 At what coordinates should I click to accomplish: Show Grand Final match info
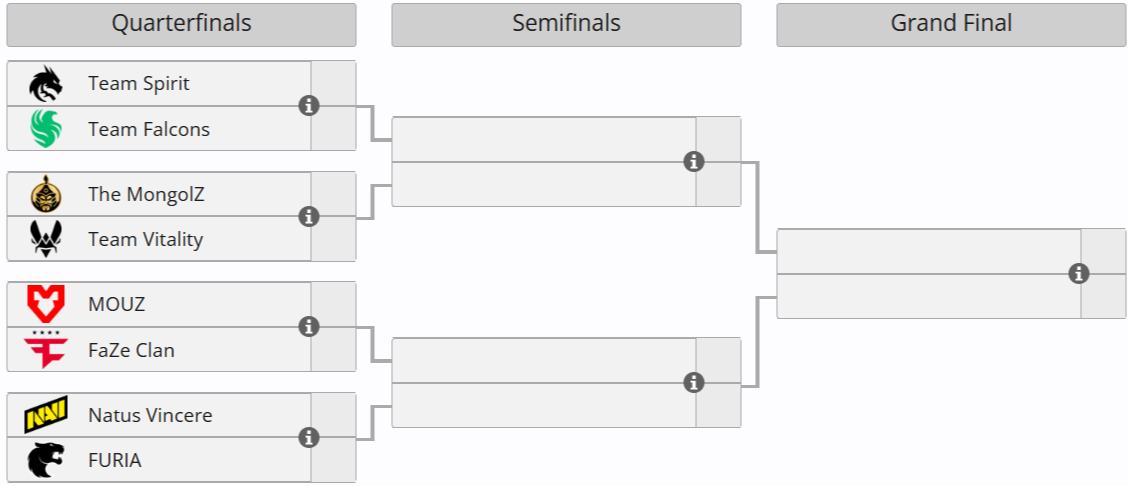point(1078,273)
